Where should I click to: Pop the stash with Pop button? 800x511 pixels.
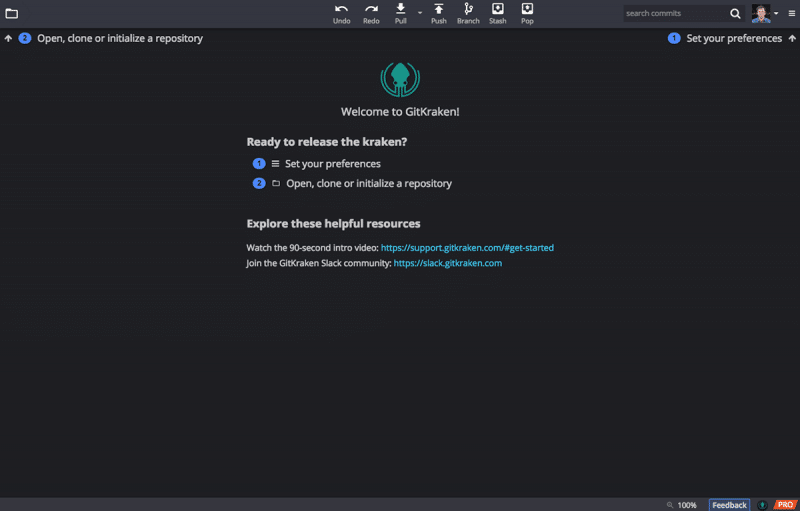tap(527, 14)
